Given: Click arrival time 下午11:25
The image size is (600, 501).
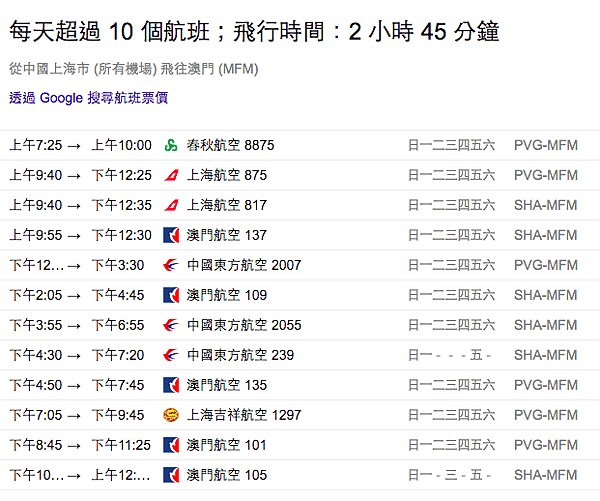Looking at the screenshot, I should click(121, 445).
